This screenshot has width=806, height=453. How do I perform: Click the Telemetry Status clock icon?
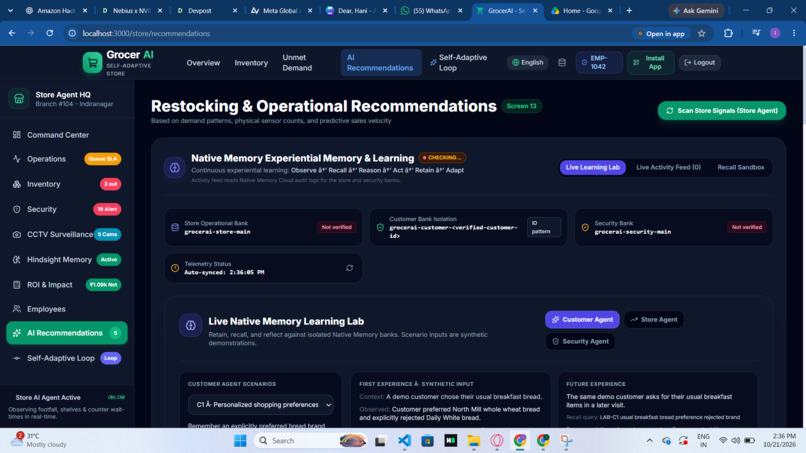(x=175, y=268)
